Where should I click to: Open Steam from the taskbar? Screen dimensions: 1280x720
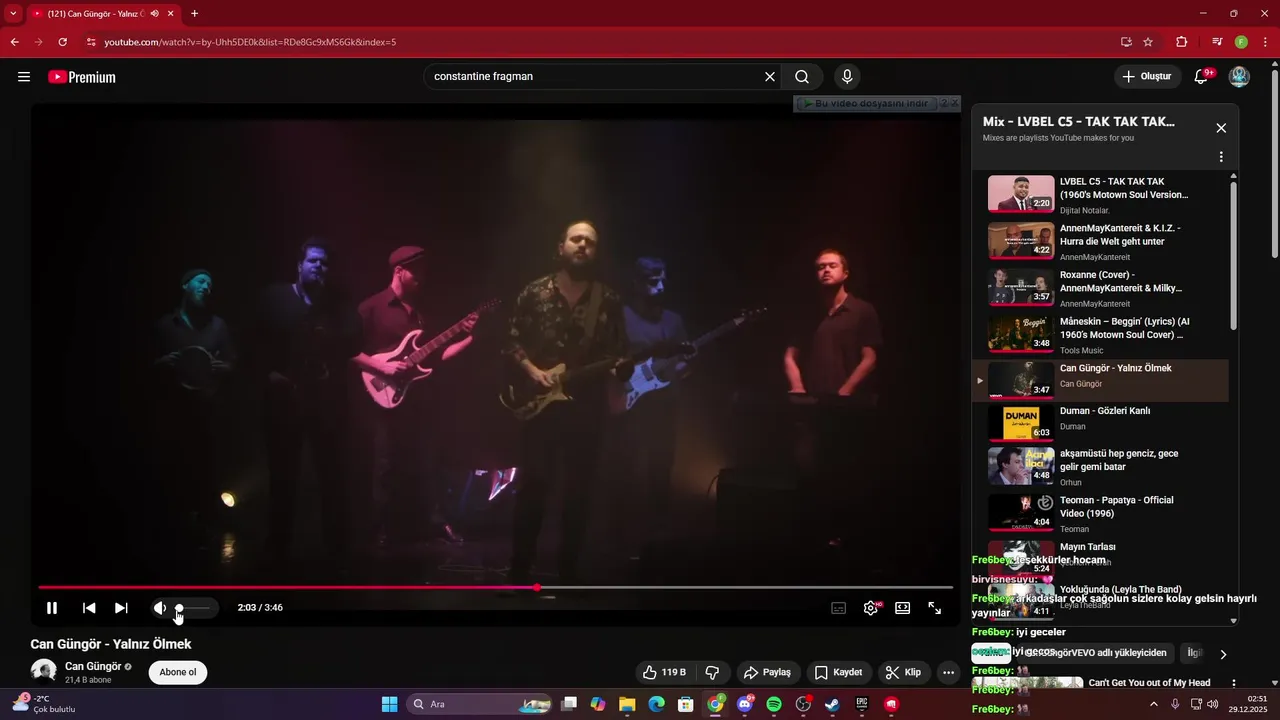tap(832, 704)
